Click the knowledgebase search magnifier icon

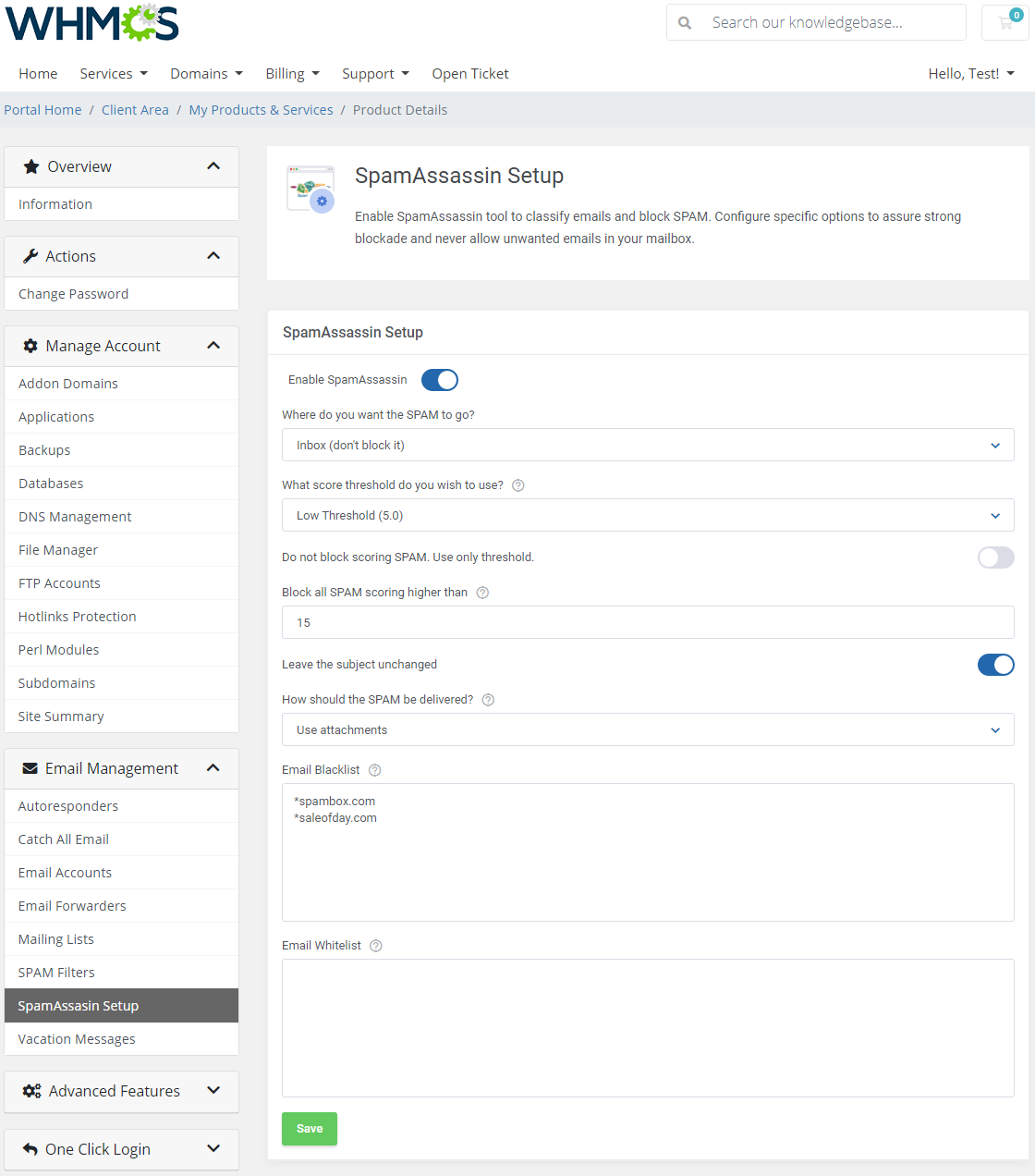[x=685, y=23]
